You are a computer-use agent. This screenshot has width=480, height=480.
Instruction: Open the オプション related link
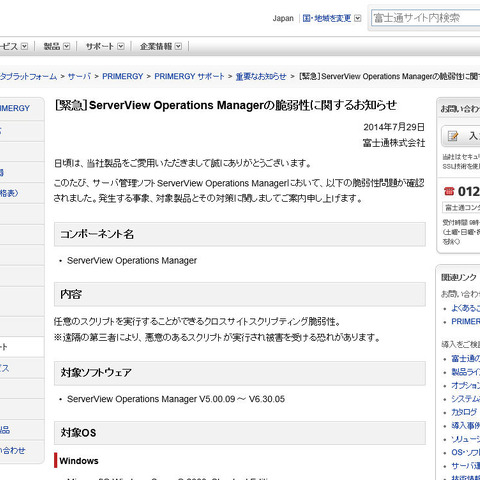[x=466, y=386]
